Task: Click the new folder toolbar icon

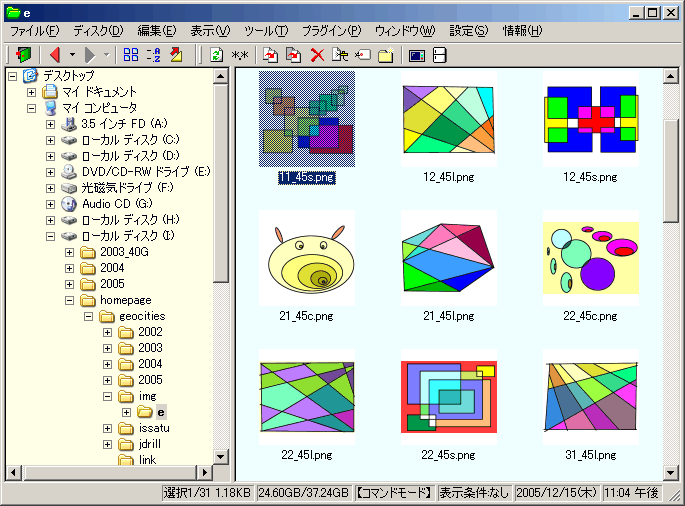Action: pos(386,55)
